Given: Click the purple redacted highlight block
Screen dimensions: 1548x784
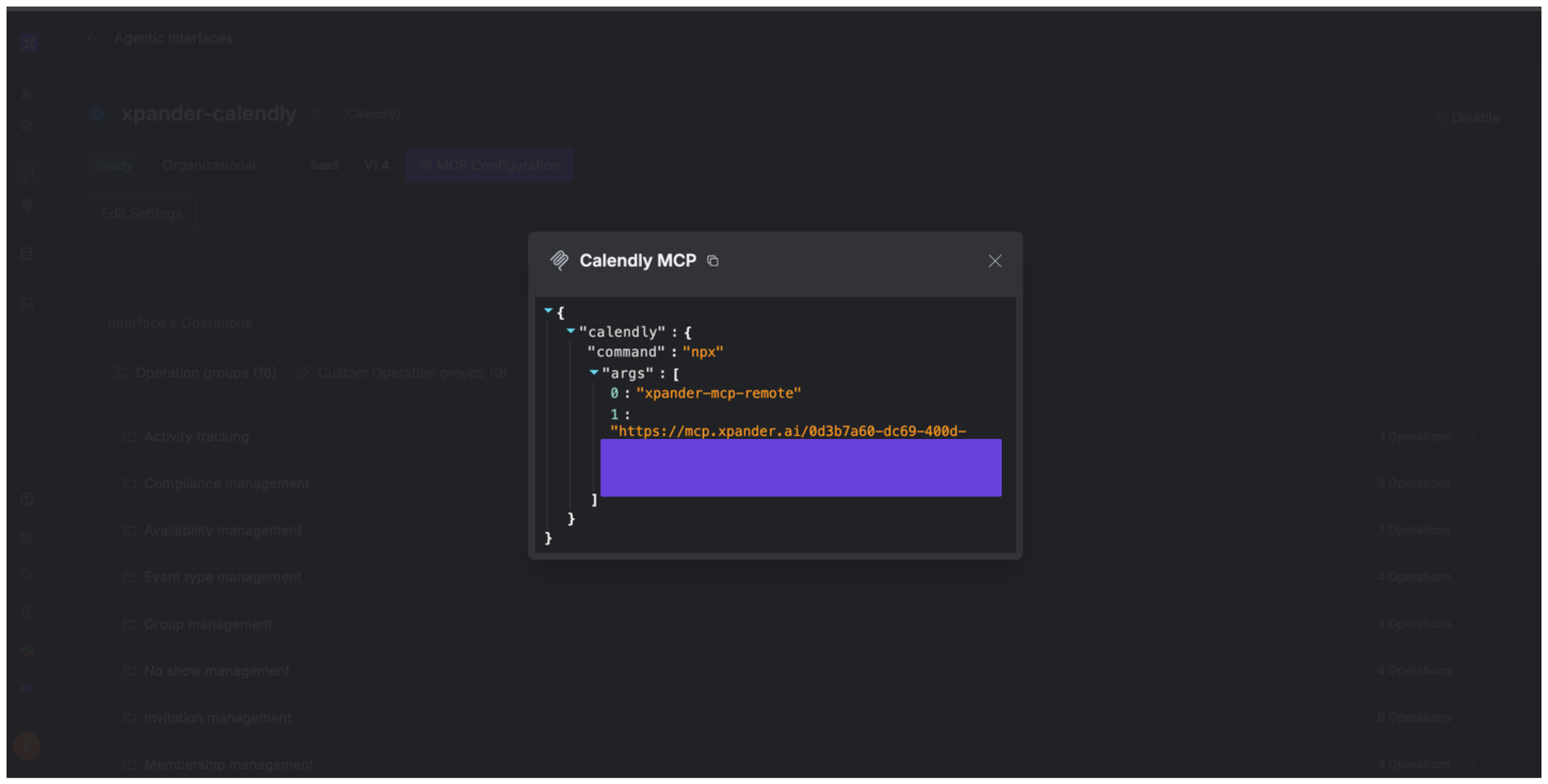Looking at the screenshot, I should click(801, 468).
